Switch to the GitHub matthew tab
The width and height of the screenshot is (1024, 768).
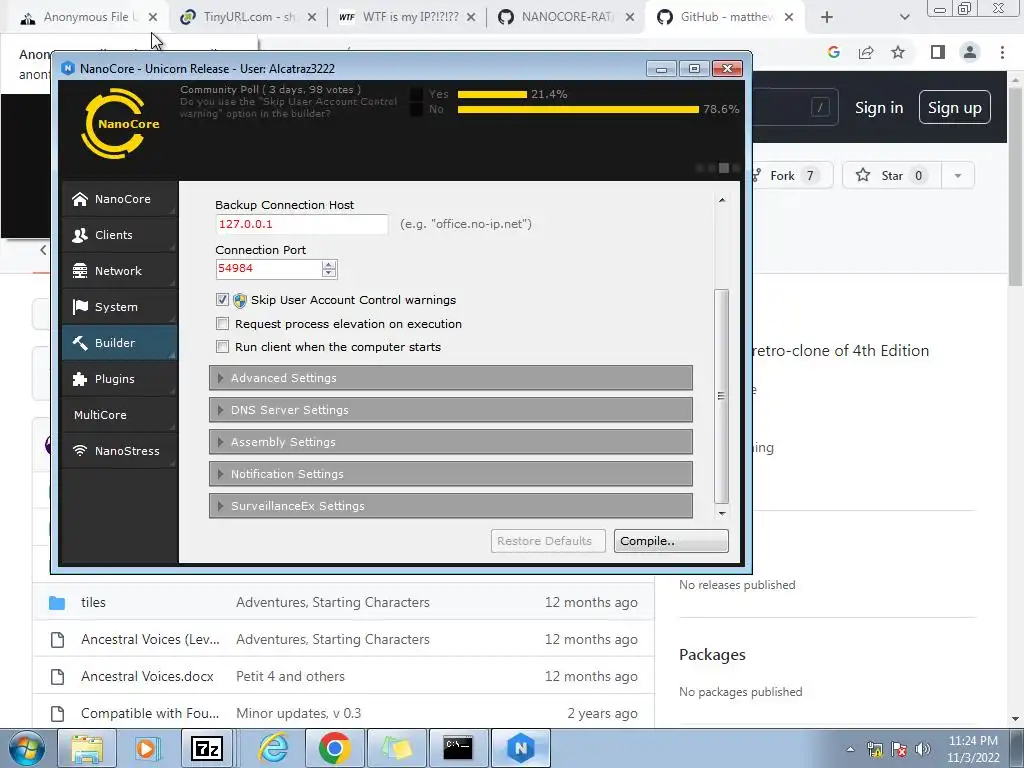[x=726, y=17]
